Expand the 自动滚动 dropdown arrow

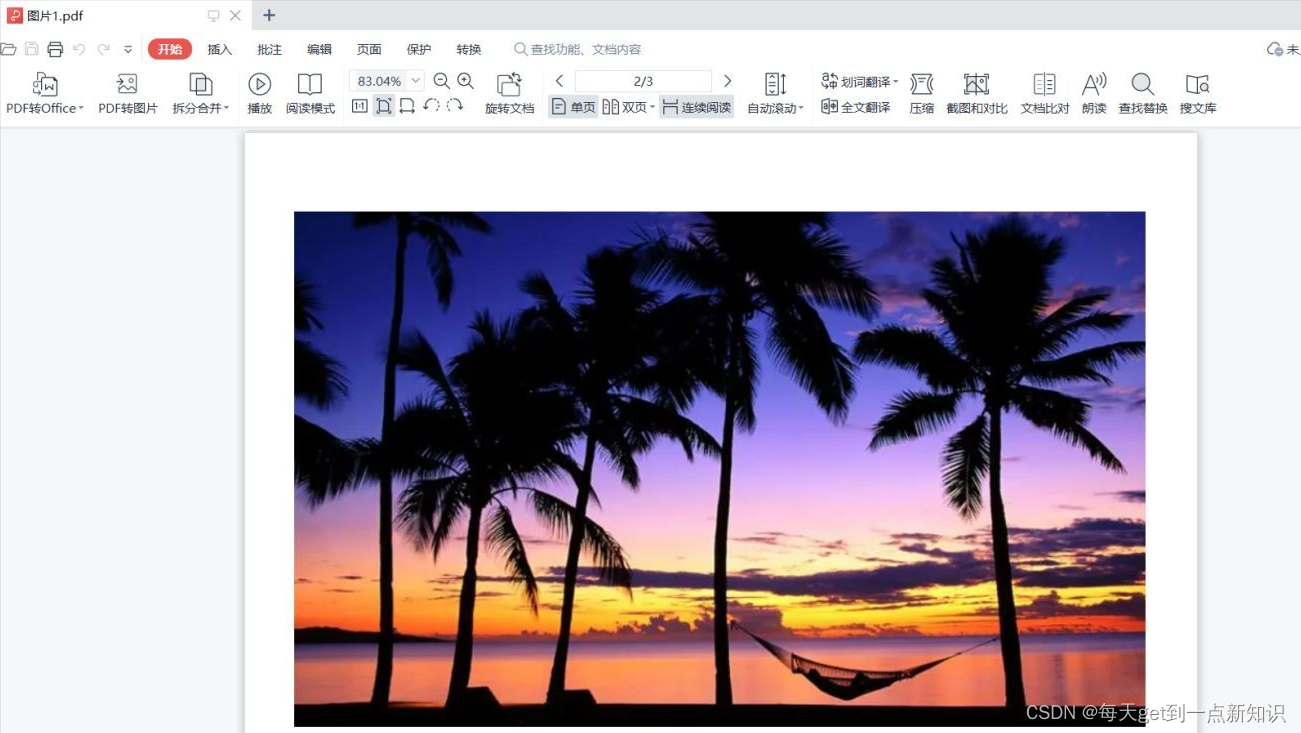[x=801, y=108]
